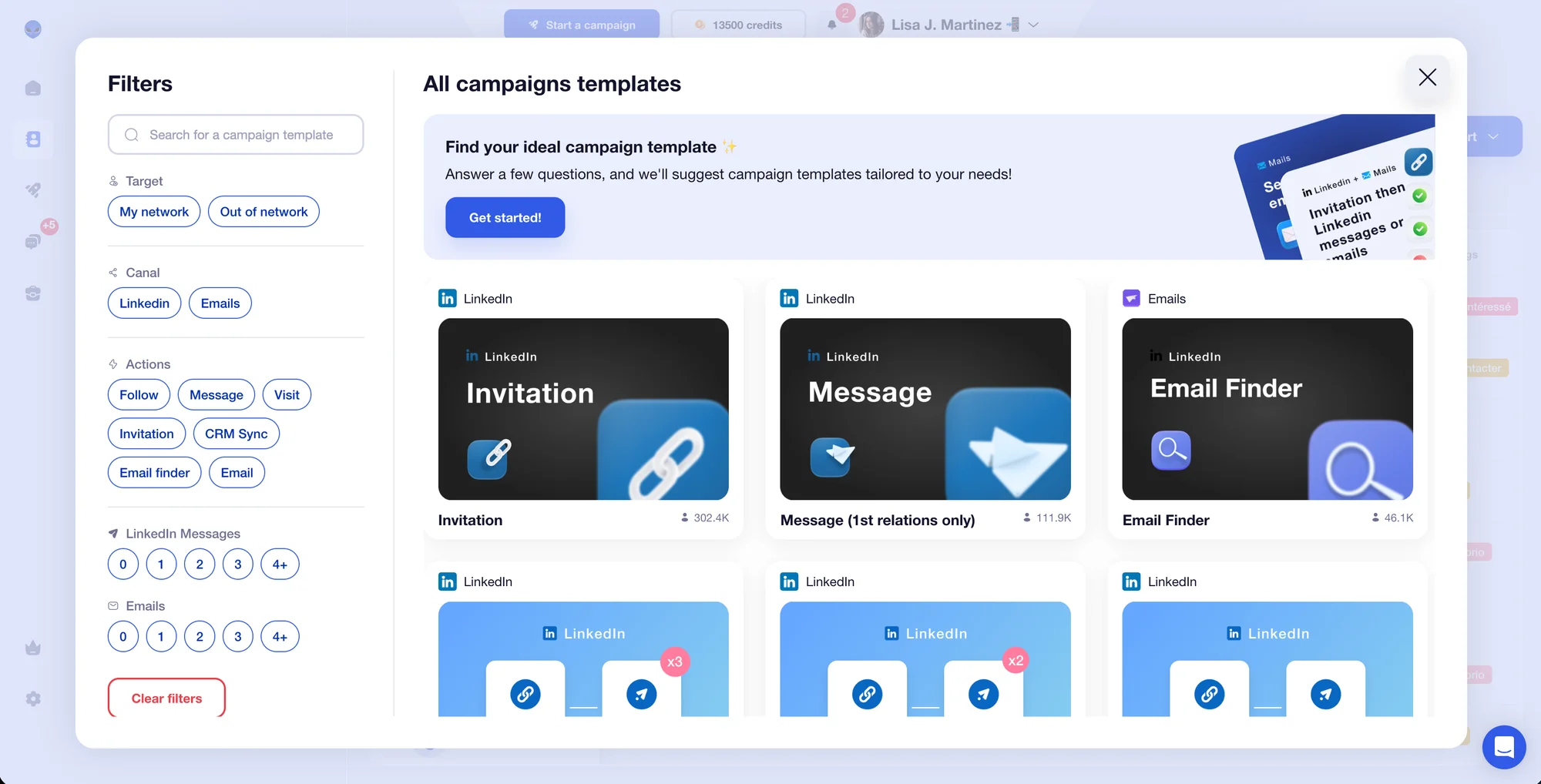This screenshot has width=1541, height=784.
Task: Click the Clear filters button
Action: click(x=166, y=699)
